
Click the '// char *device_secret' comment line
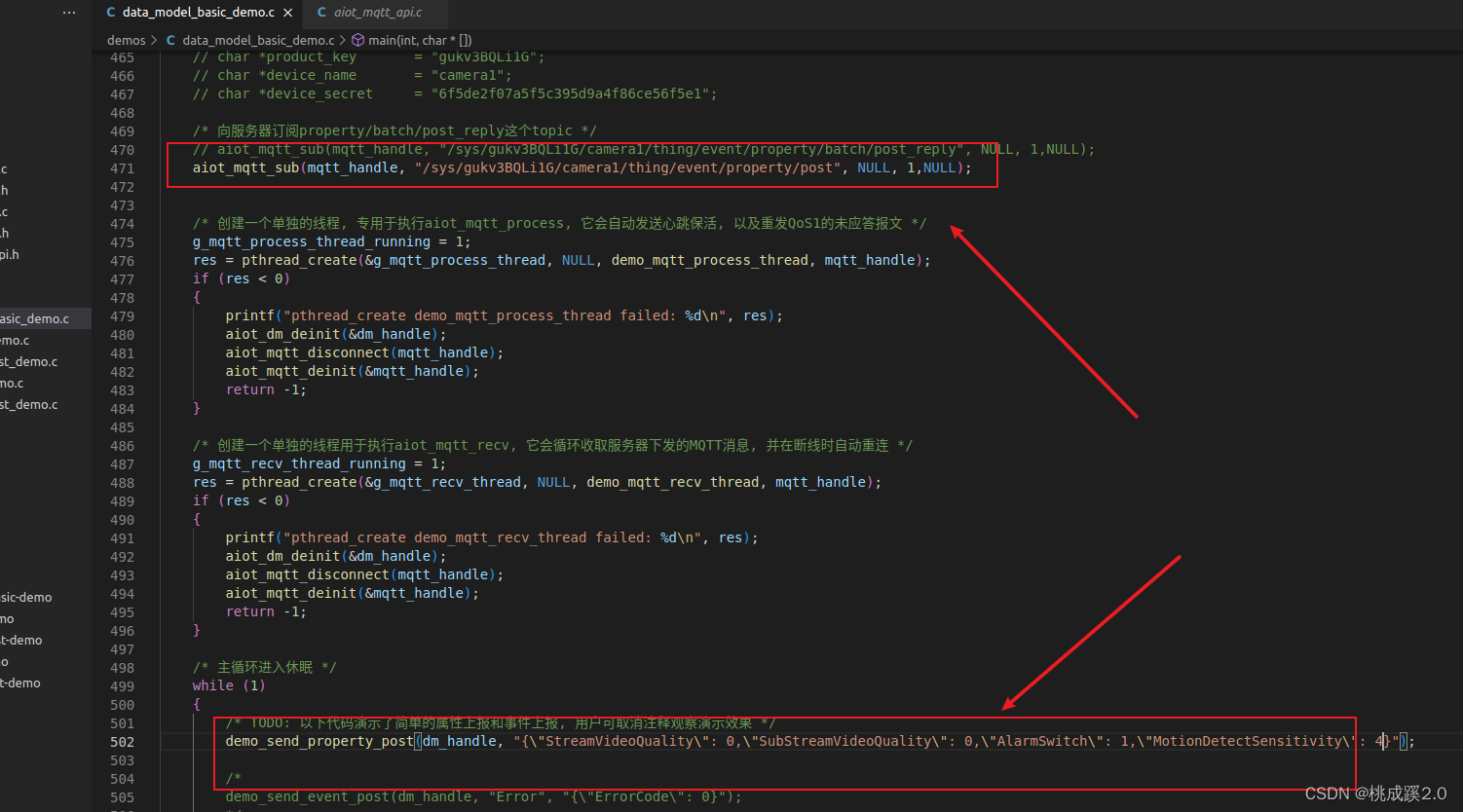(455, 94)
